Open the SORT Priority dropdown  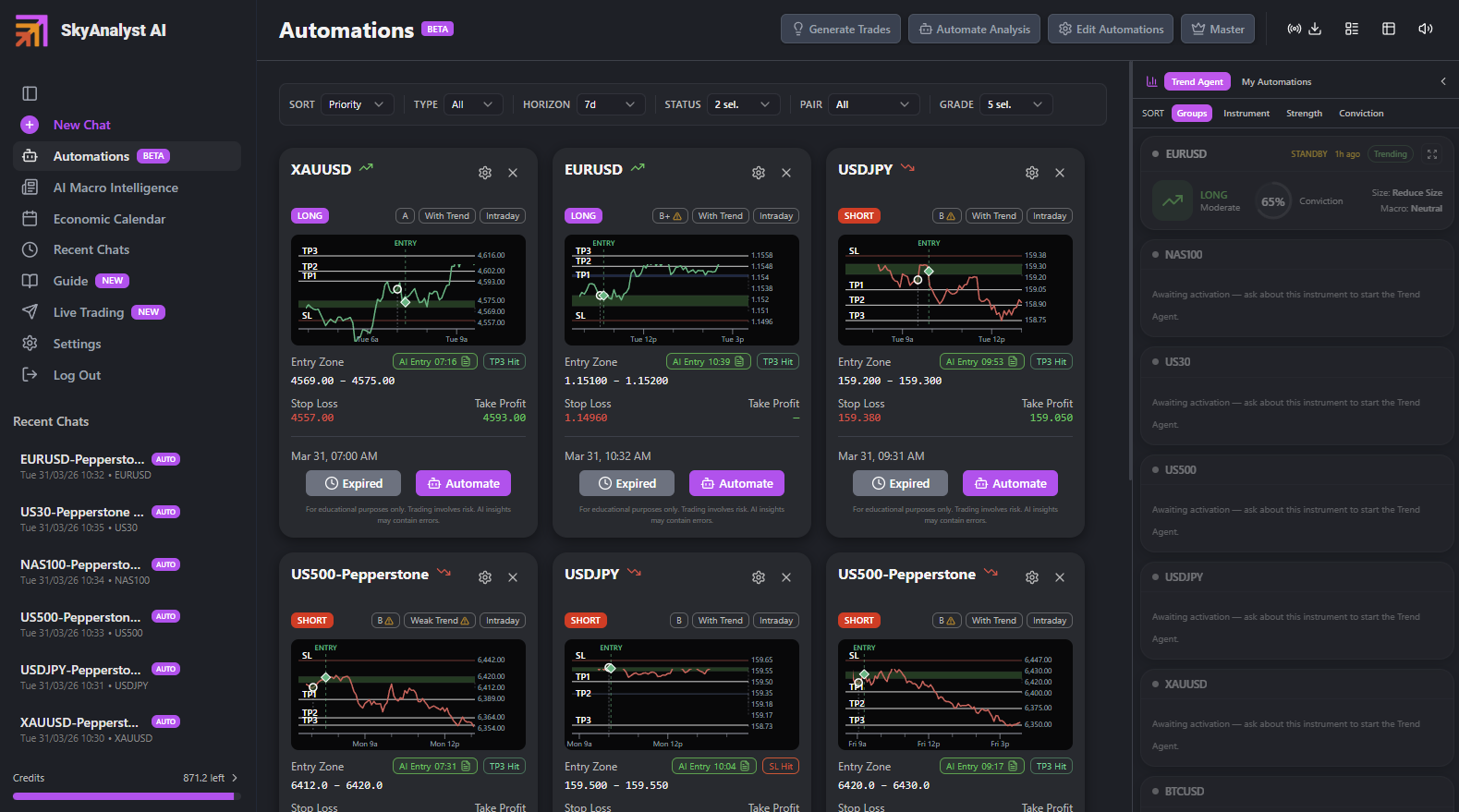(357, 104)
